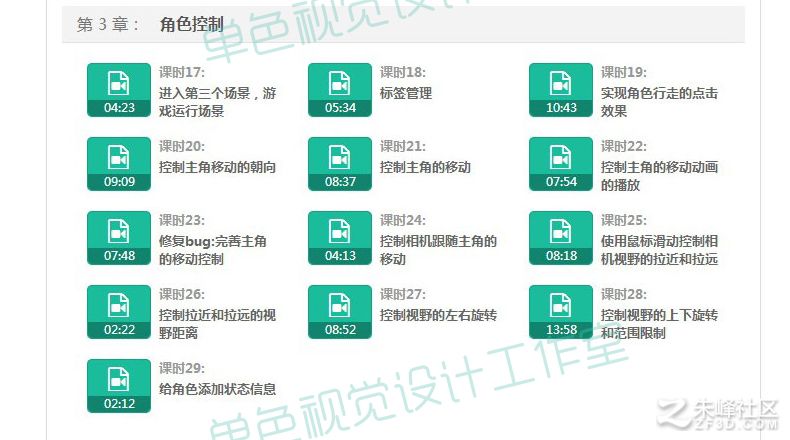The height and width of the screenshot is (440, 790).
Task: Open lesson title 控制相机跟随主角的移动
Action: pyautogui.click(x=438, y=250)
